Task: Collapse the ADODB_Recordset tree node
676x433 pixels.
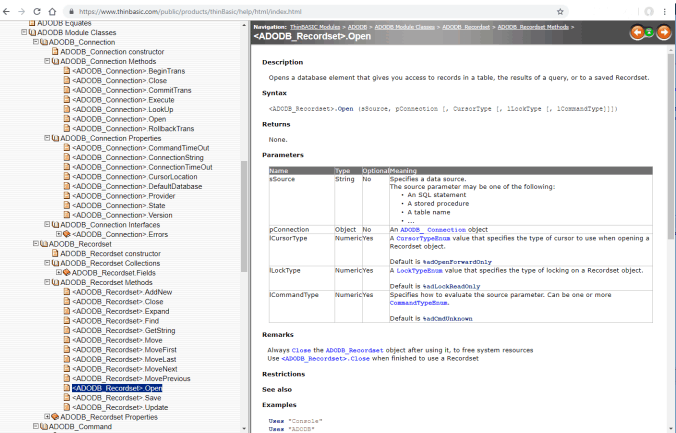Action: click(36, 244)
